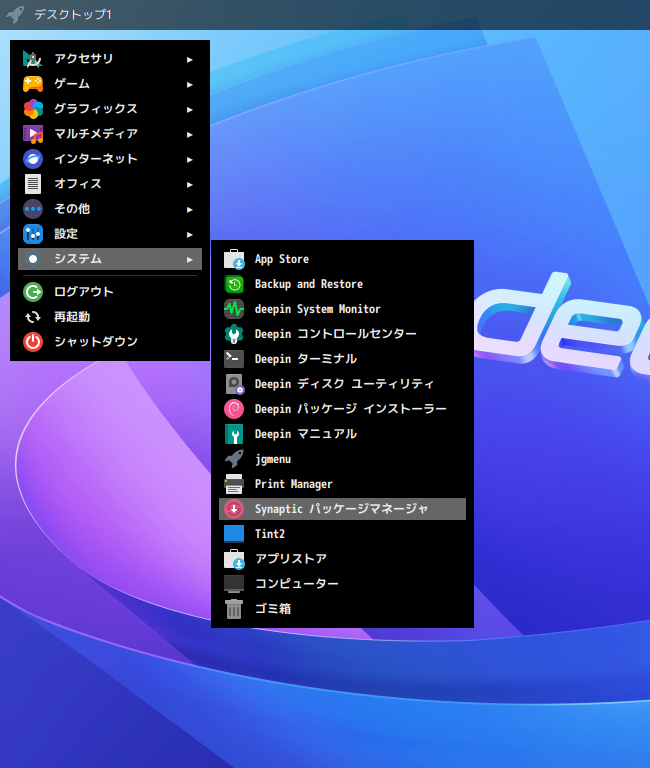Click the その他 three-dots icon
Image resolution: width=650 pixels, height=768 pixels.
pyautogui.click(x=33, y=209)
